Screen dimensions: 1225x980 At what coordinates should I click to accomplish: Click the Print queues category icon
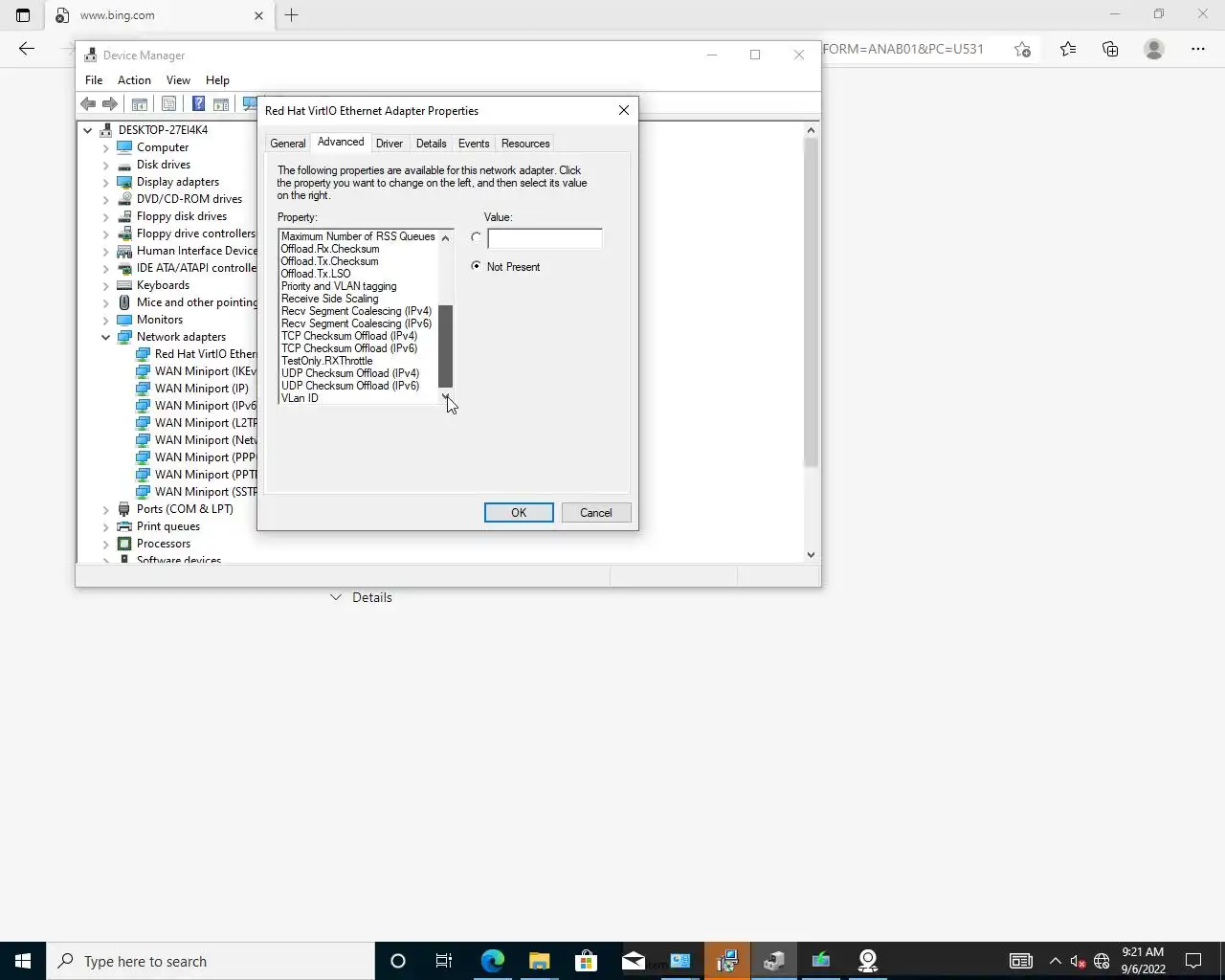pos(124,526)
